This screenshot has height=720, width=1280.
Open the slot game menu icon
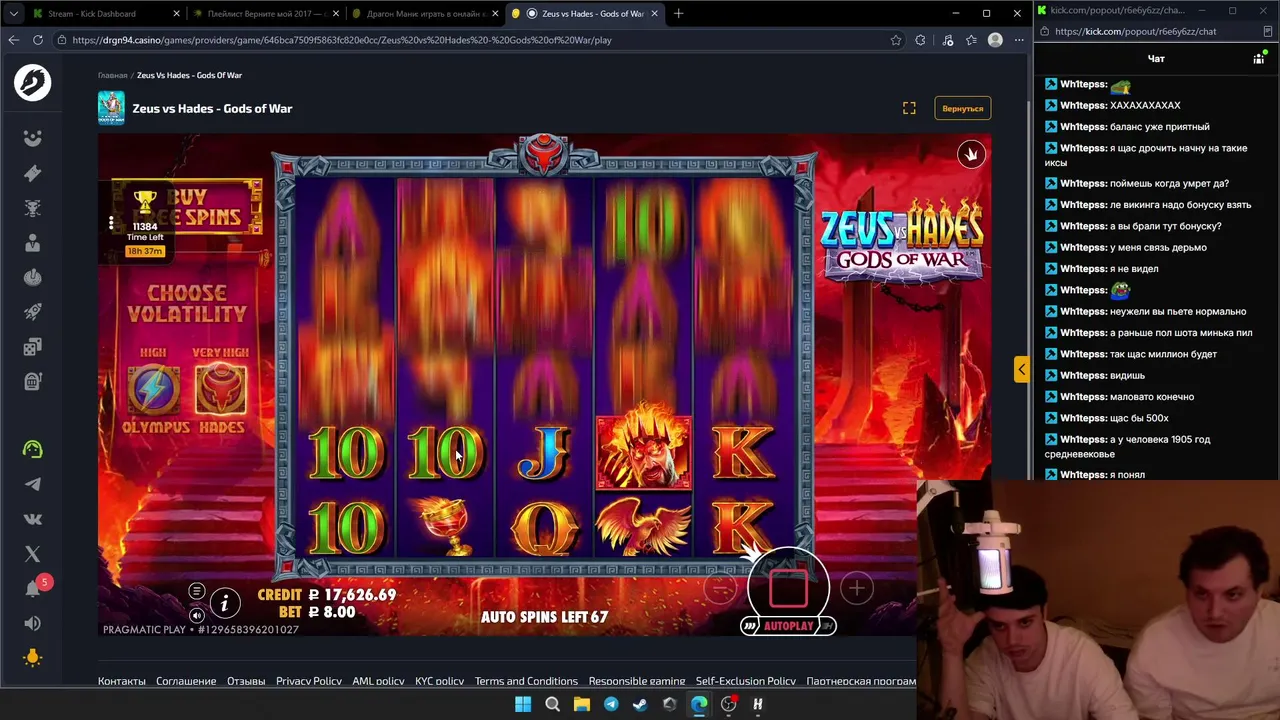197,591
